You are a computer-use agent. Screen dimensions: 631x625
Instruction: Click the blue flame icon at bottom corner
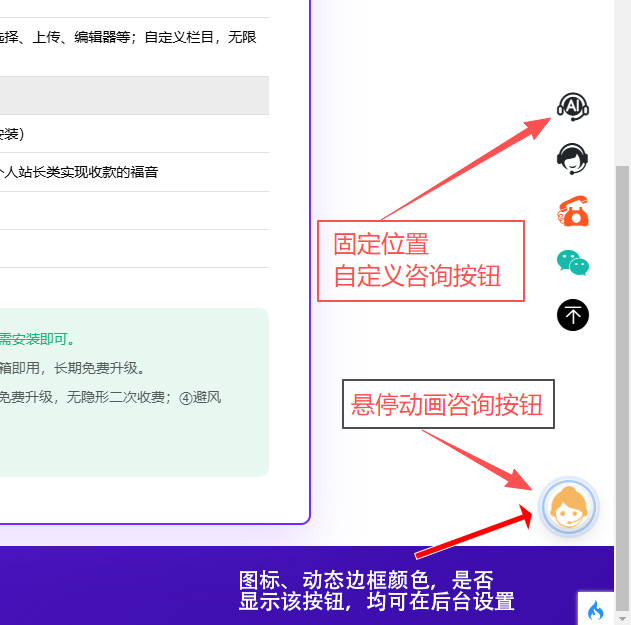(596, 610)
